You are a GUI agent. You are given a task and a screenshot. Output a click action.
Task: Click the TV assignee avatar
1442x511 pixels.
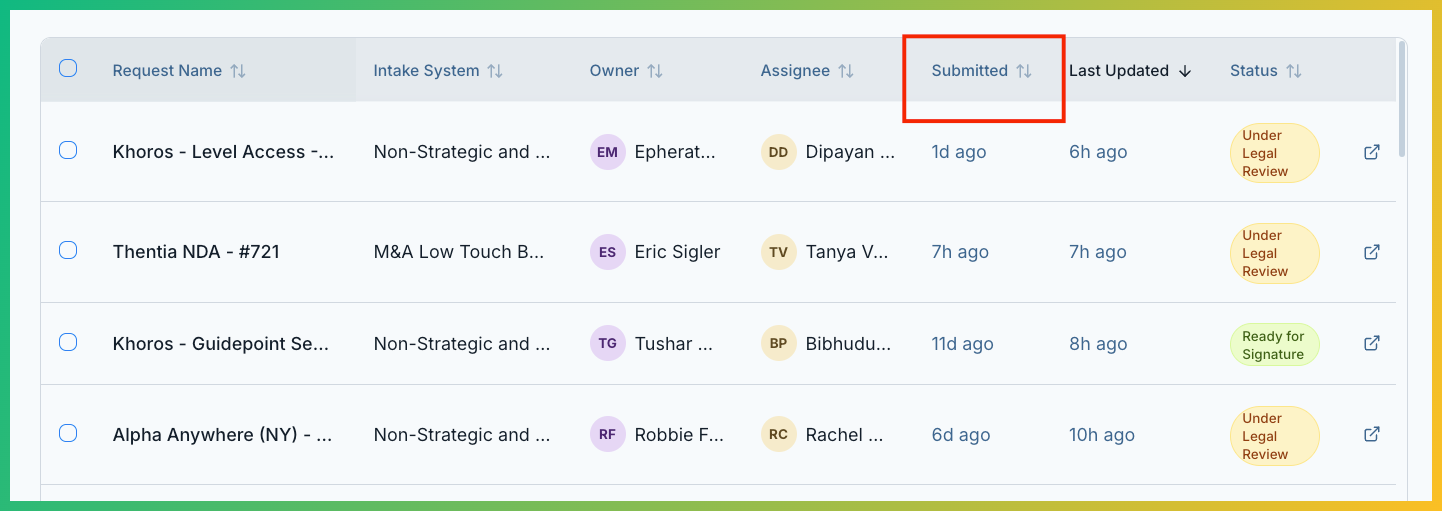click(x=778, y=252)
